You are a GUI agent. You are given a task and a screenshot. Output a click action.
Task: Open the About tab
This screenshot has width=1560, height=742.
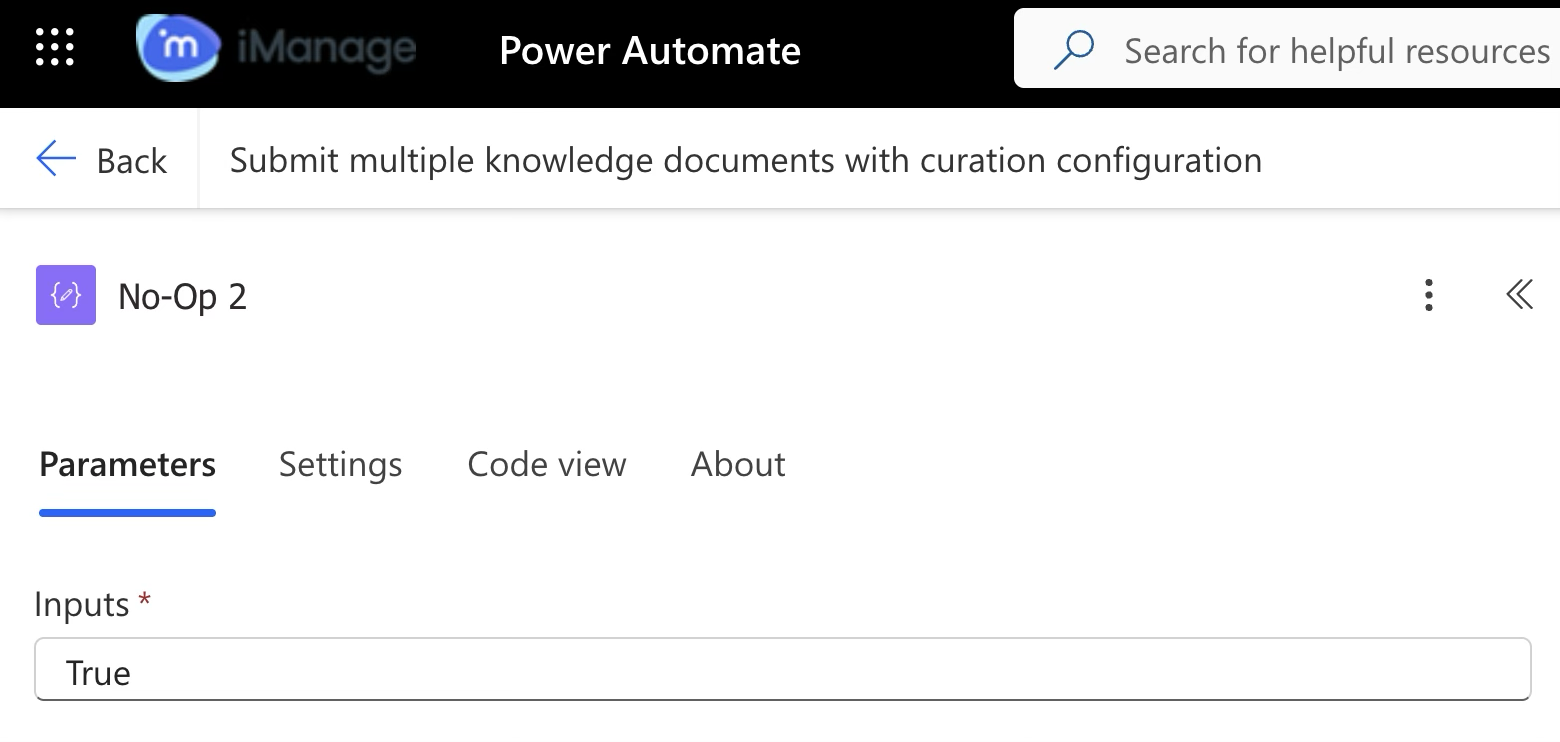pyautogui.click(x=738, y=464)
